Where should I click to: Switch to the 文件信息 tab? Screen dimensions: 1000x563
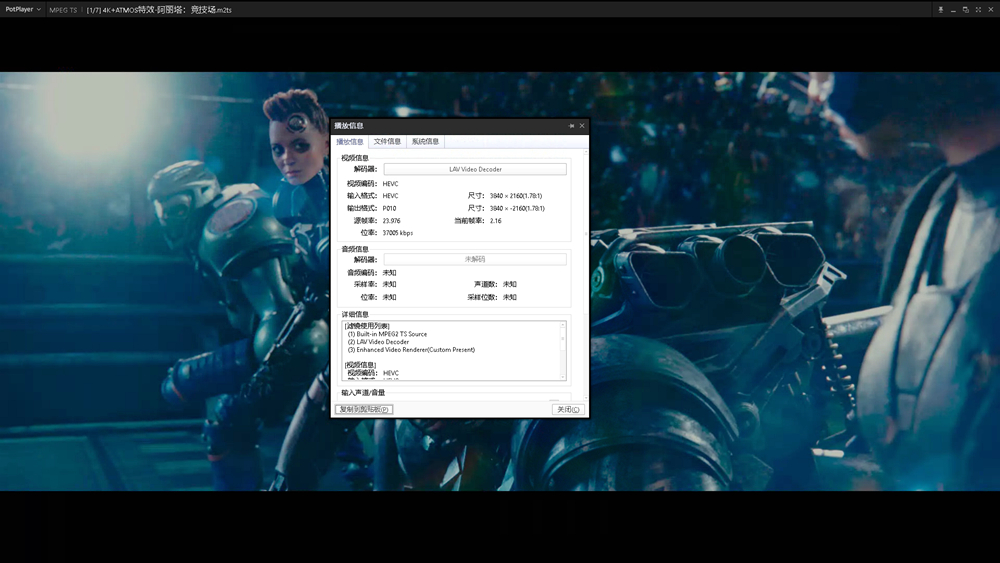click(387, 142)
